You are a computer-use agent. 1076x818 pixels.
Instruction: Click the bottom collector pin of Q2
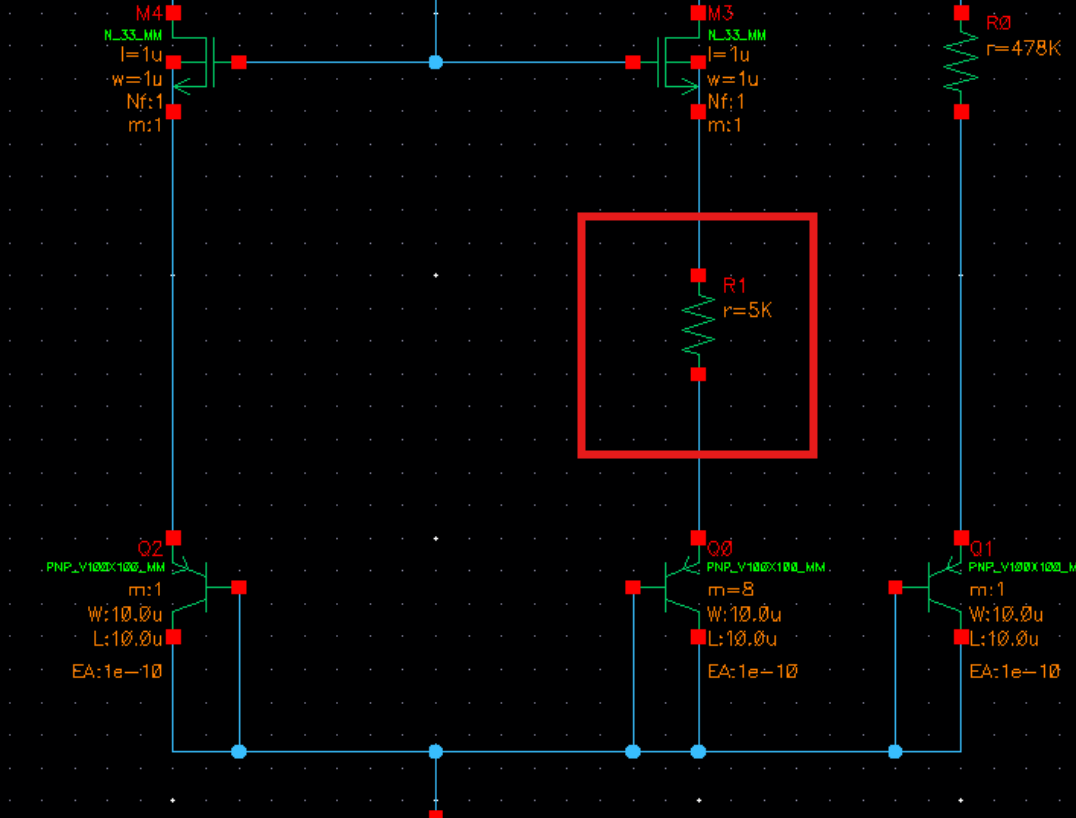click(x=173, y=637)
